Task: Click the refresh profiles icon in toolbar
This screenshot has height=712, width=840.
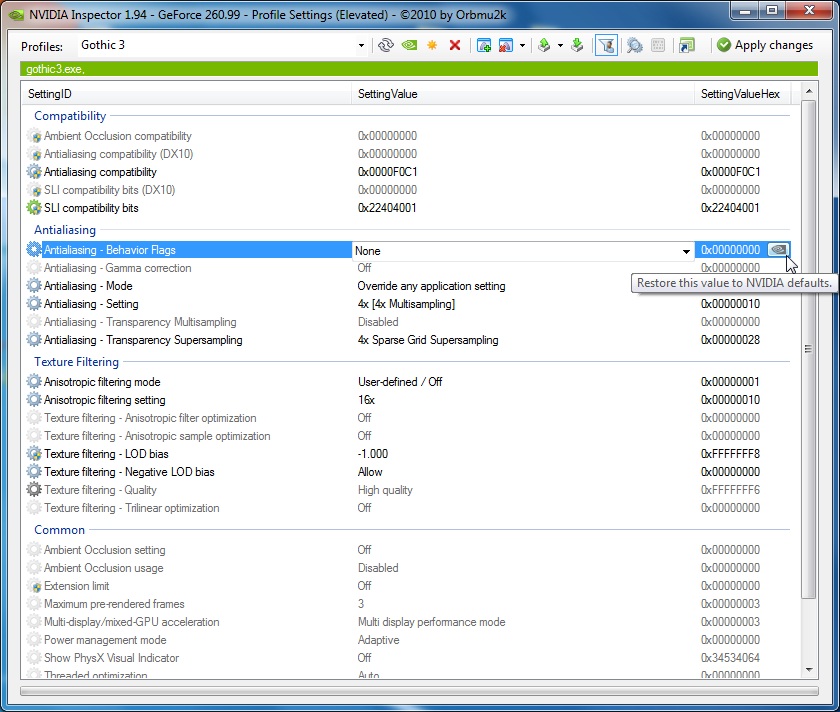Action: pyautogui.click(x=386, y=45)
